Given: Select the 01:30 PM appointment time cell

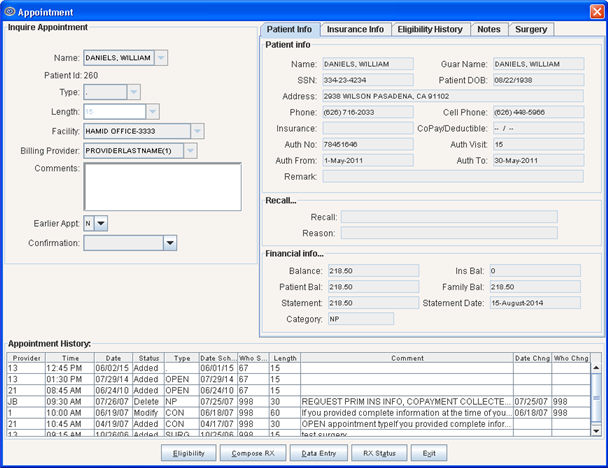Looking at the screenshot, I should [70, 379].
